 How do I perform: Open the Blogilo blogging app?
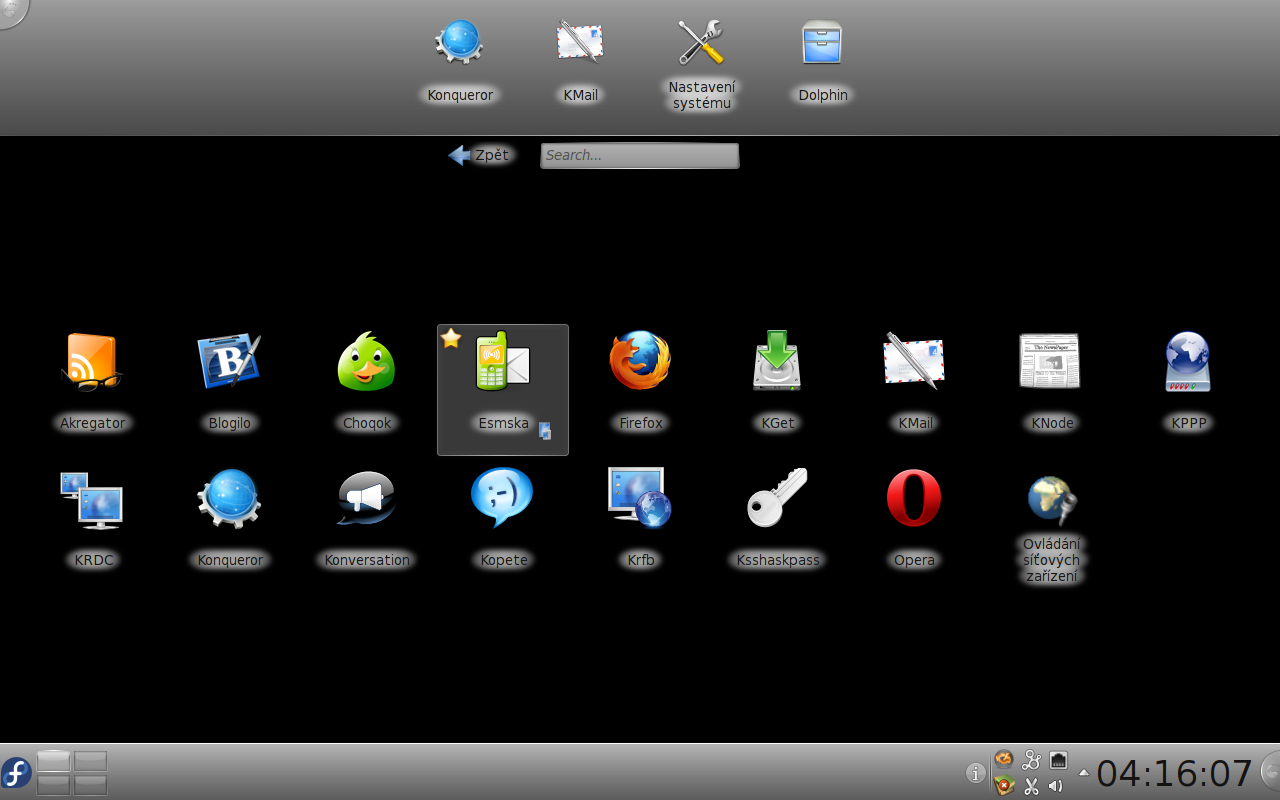click(x=229, y=362)
